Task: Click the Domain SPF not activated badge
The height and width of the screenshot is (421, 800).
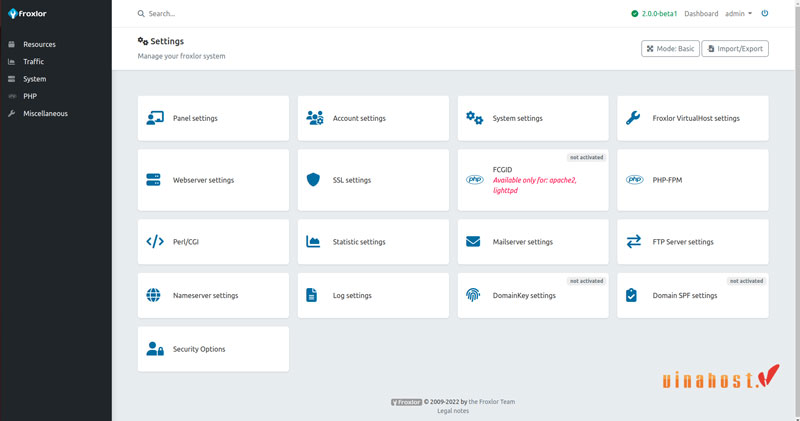Action: tap(746, 281)
